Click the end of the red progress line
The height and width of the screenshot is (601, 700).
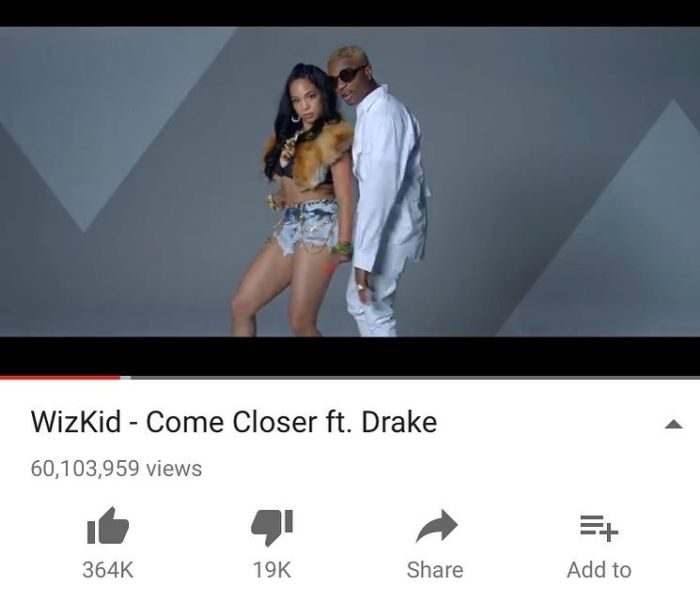pos(119,378)
